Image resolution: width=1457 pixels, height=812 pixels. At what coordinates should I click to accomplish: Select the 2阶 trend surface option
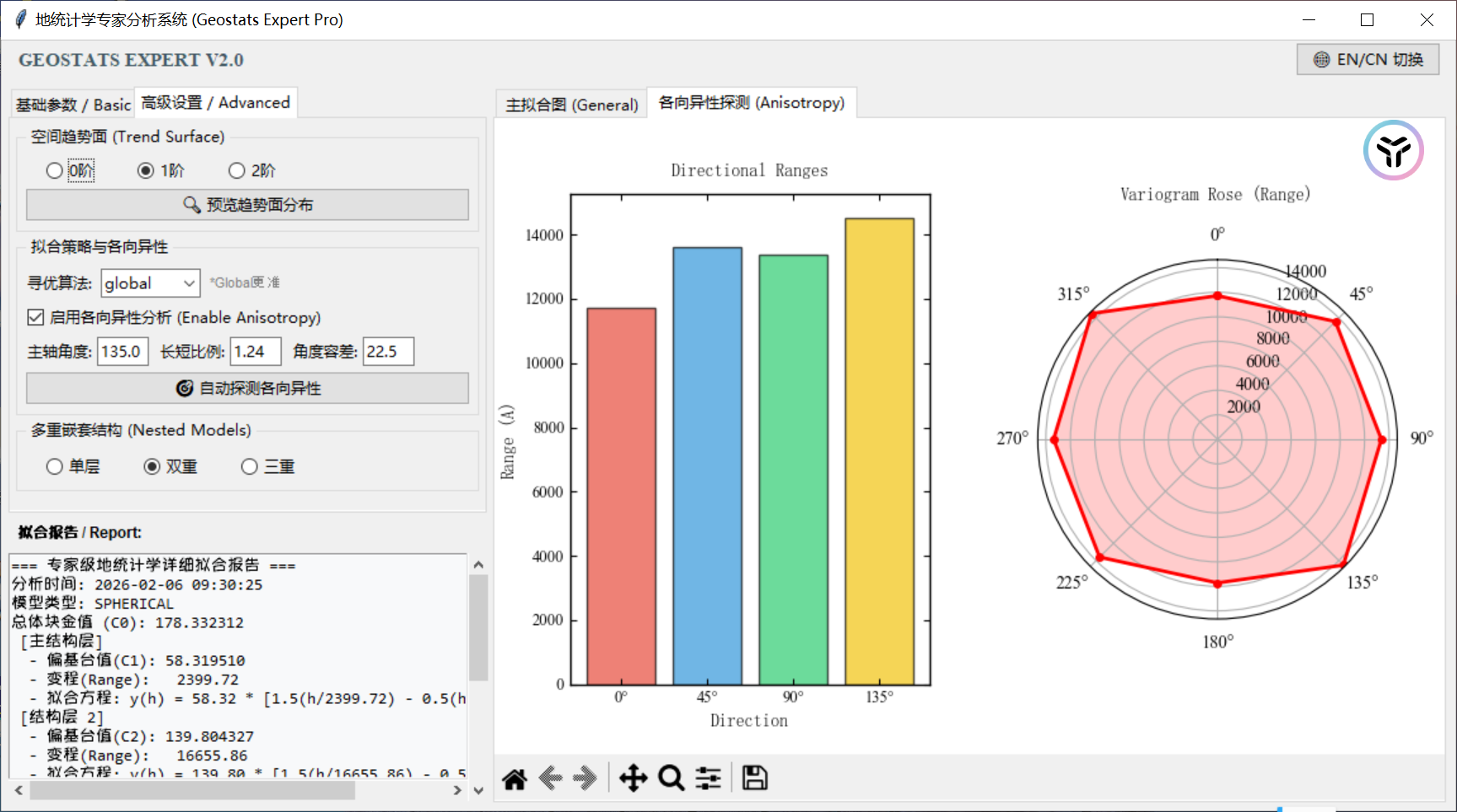[237, 171]
